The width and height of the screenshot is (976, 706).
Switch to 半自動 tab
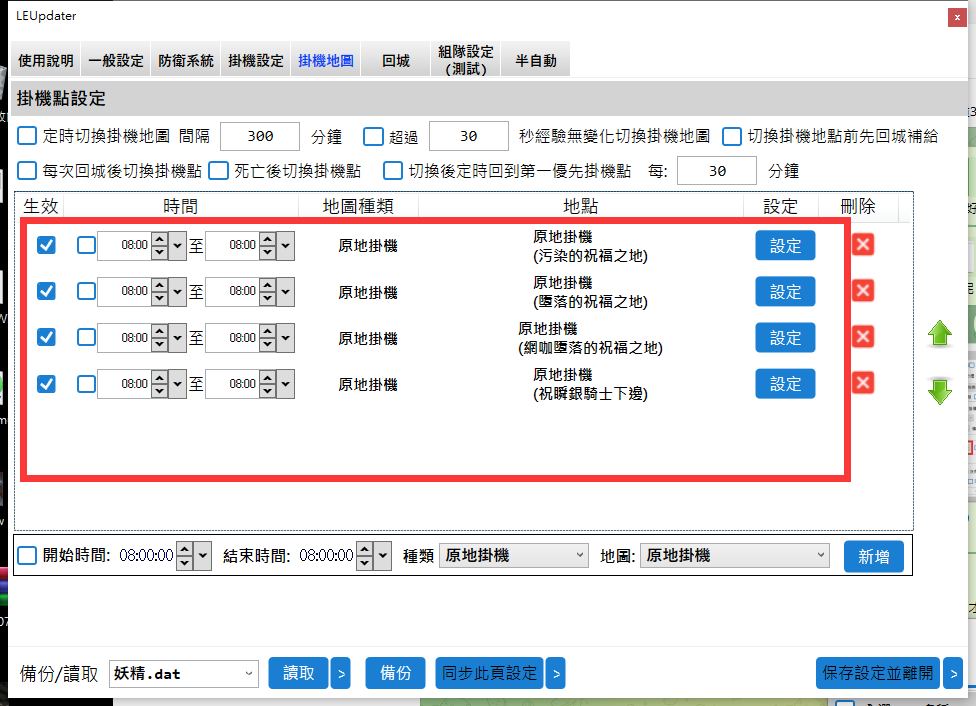point(535,60)
